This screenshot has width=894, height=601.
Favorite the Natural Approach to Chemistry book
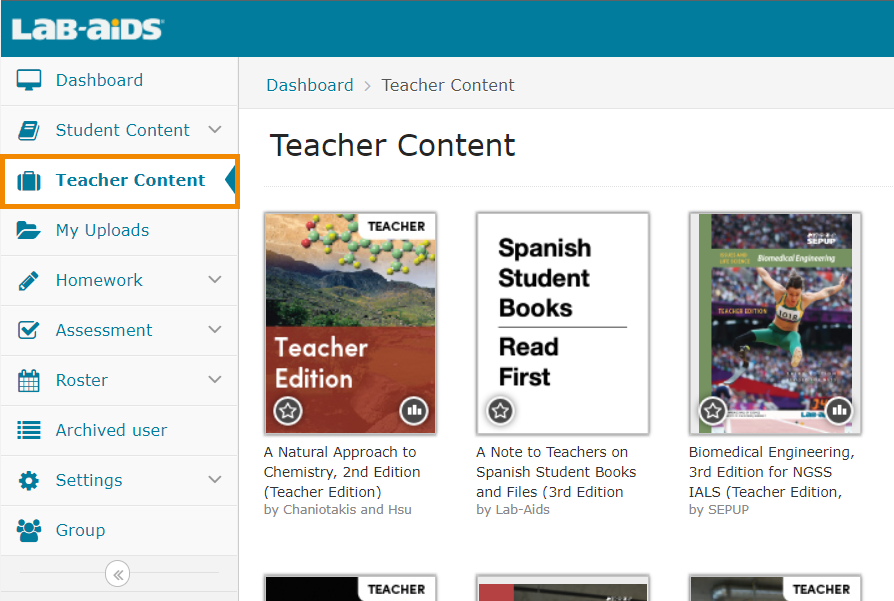pyautogui.click(x=288, y=410)
